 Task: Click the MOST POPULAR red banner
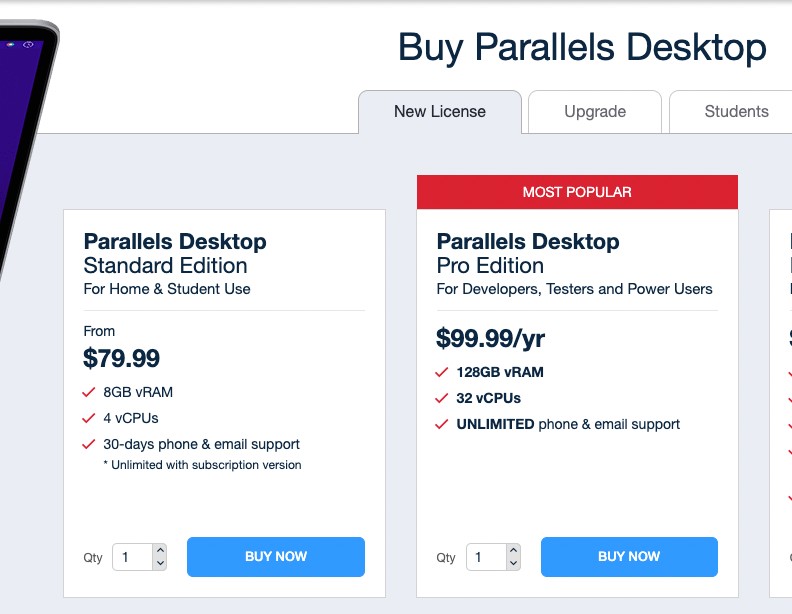577,192
